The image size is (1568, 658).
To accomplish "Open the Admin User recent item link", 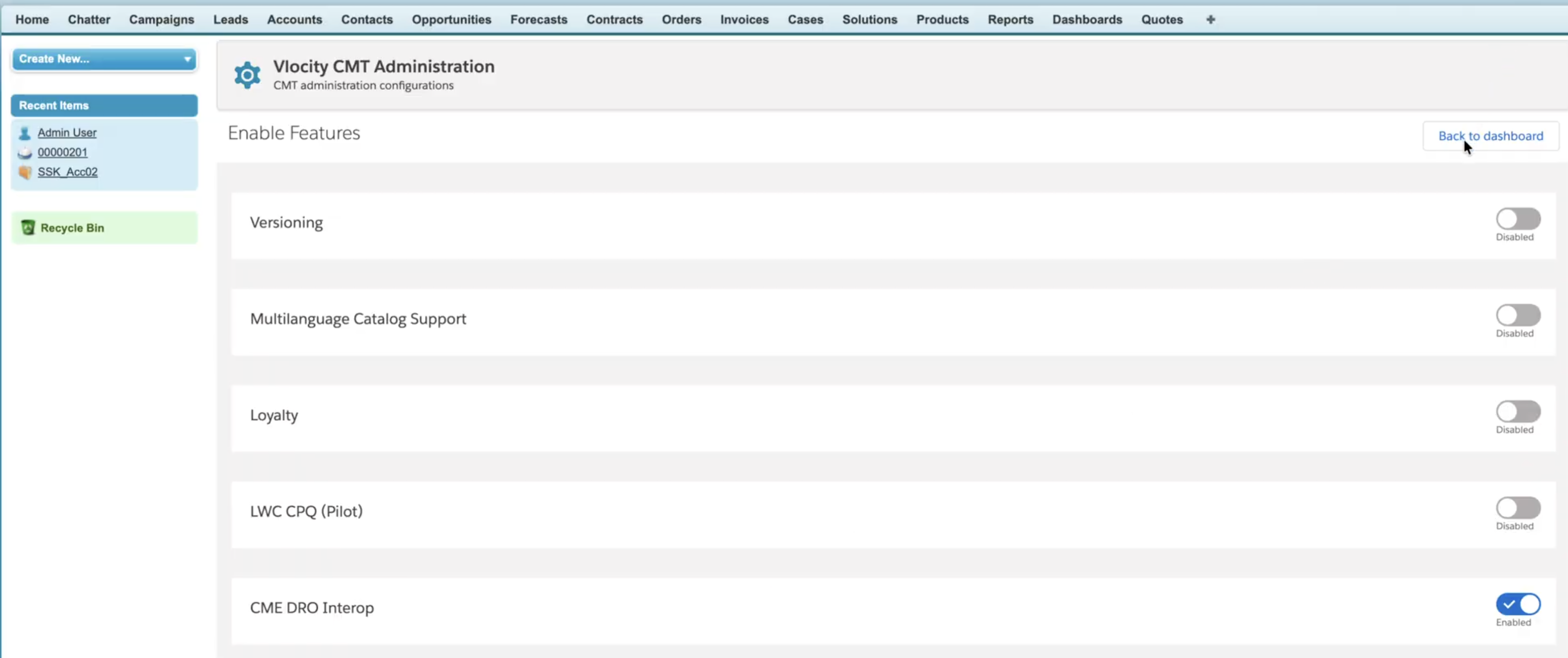I will point(67,133).
